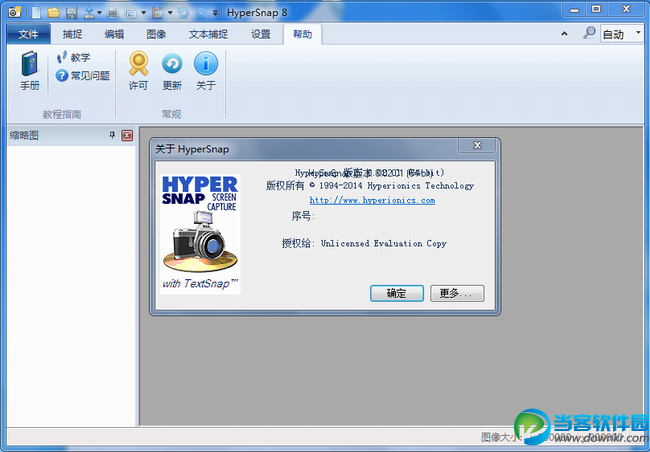Open the 常见问题 FAQ
The image size is (650, 452).
83,75
